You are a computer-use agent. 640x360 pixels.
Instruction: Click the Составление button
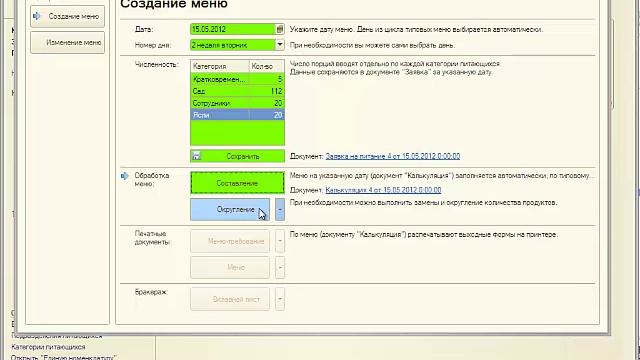(237, 183)
